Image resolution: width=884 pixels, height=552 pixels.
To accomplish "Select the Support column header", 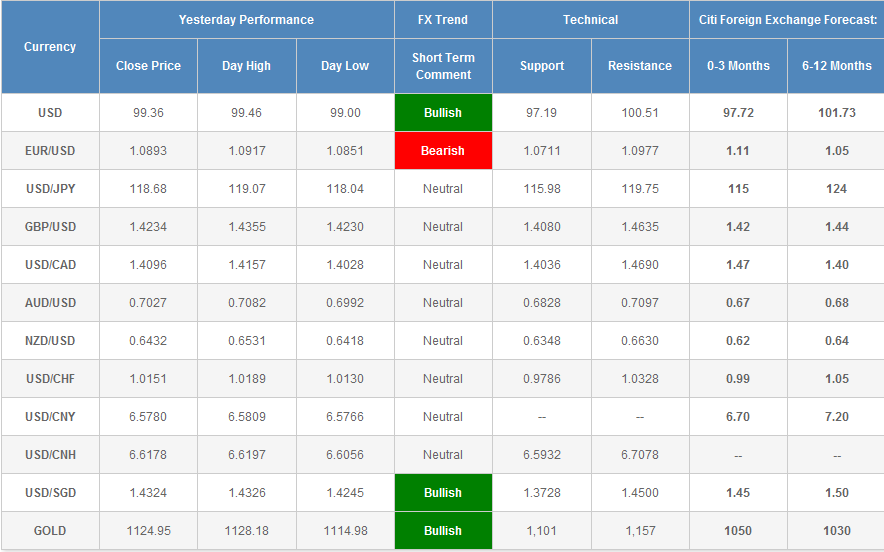I will coord(542,66).
